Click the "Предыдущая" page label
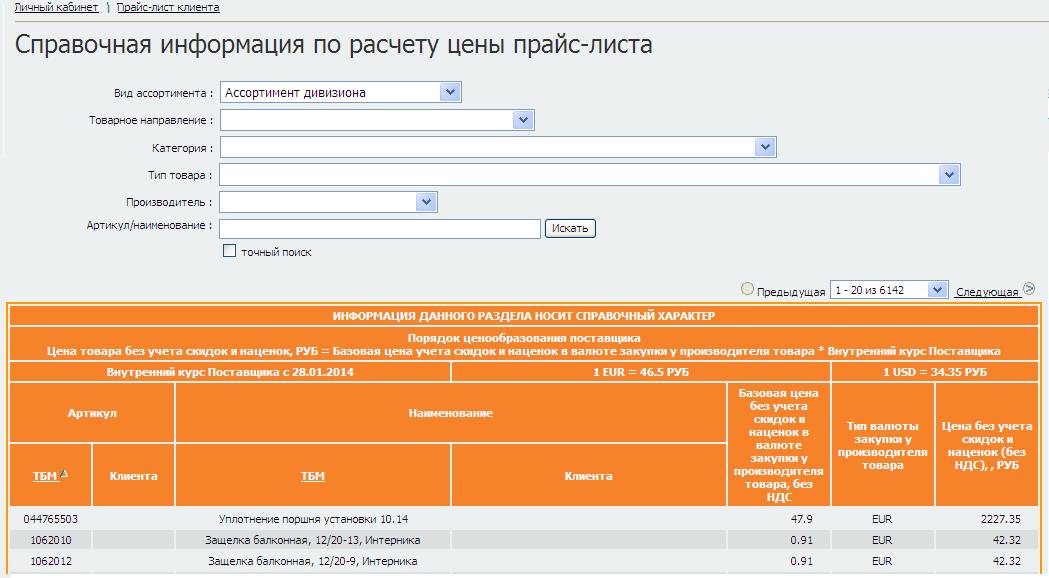Screen dimensions: 1049x578 click(x=790, y=291)
